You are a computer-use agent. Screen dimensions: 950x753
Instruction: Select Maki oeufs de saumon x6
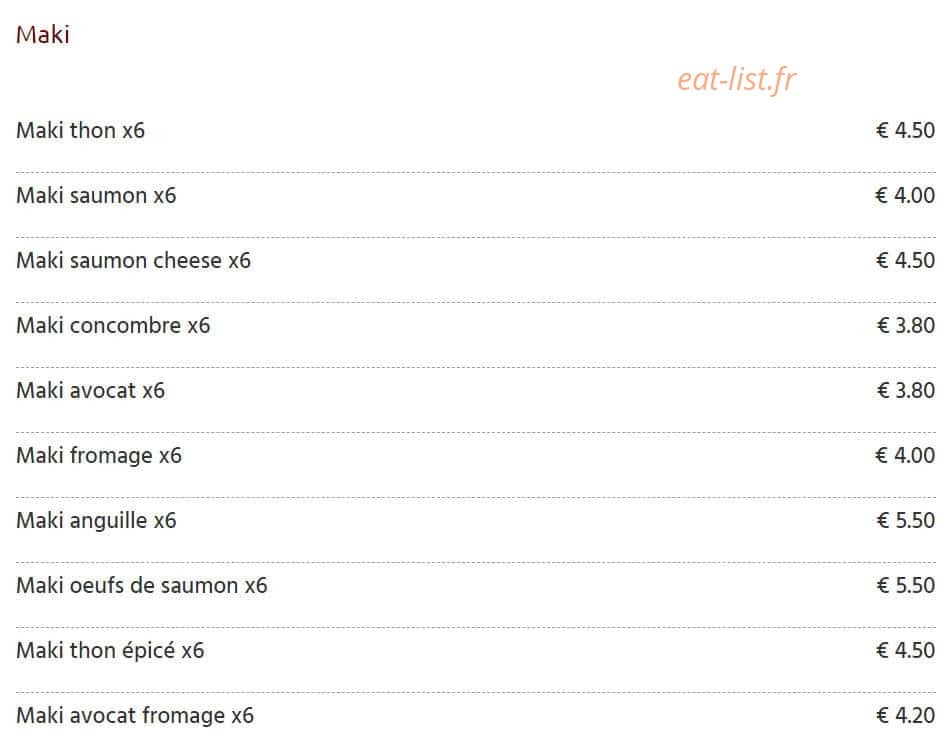tap(142, 585)
